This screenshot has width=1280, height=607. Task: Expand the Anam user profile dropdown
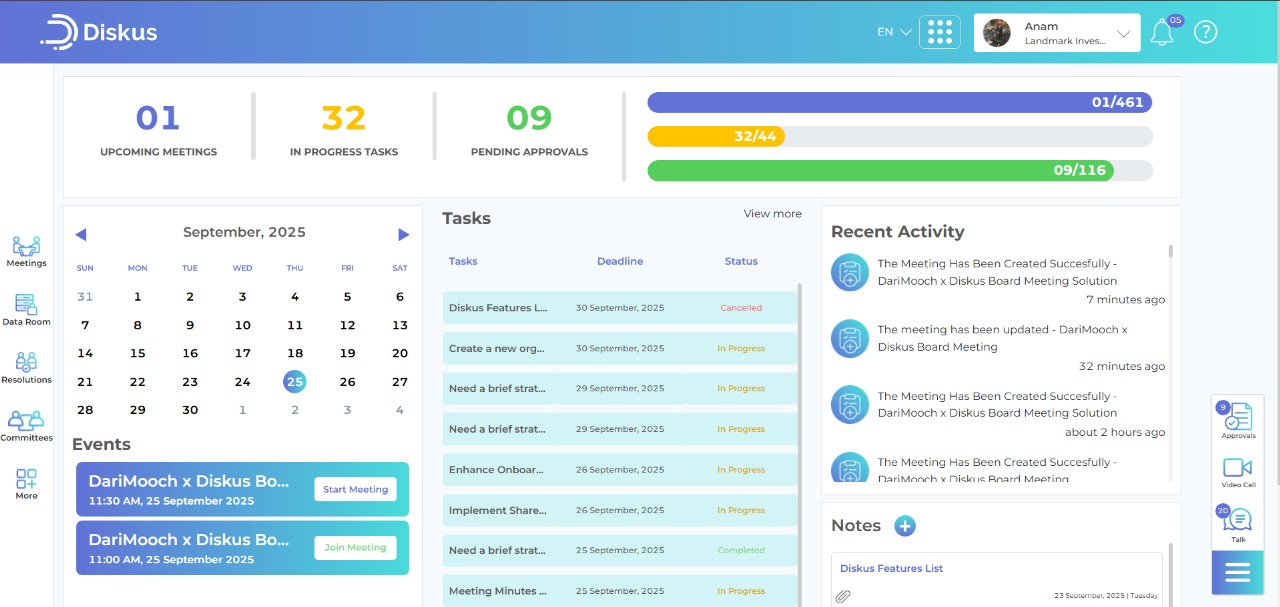click(1057, 33)
